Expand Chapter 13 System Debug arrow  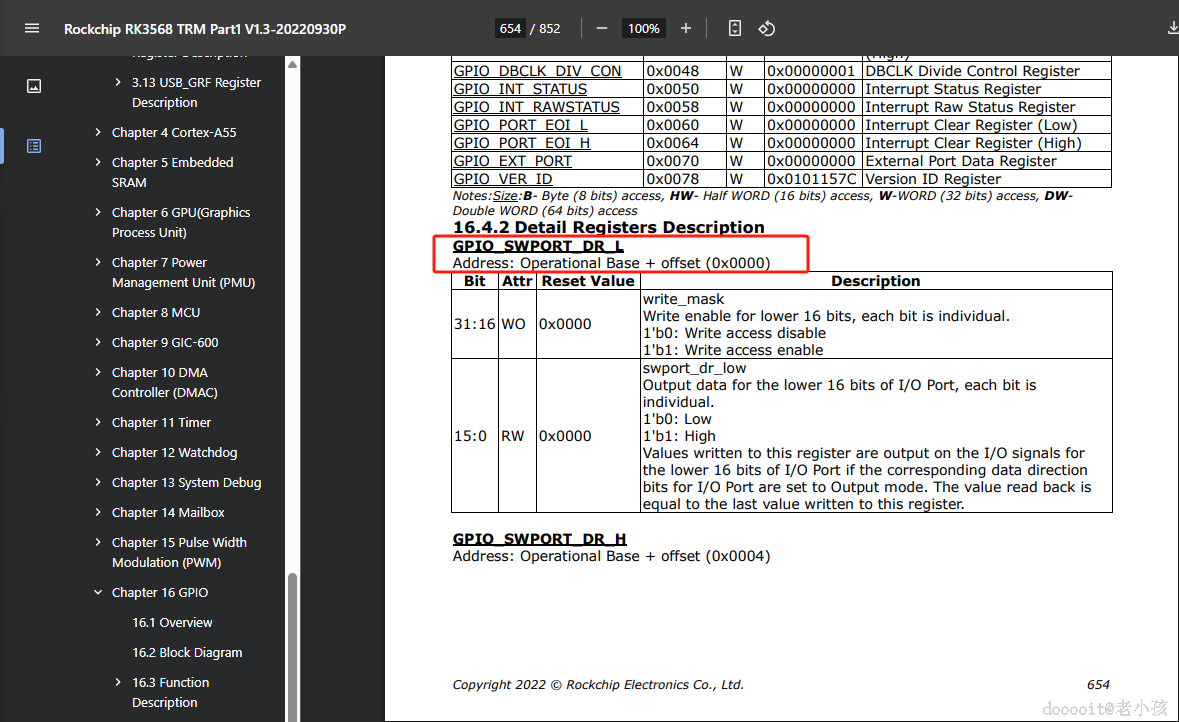98,482
